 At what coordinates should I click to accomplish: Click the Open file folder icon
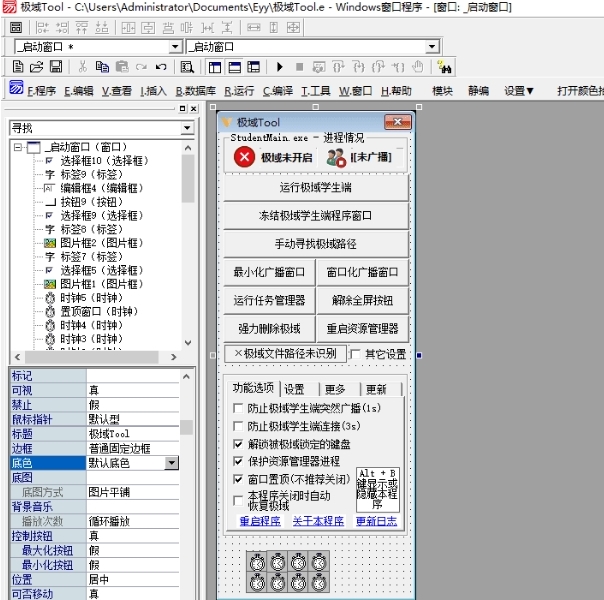click(x=37, y=67)
